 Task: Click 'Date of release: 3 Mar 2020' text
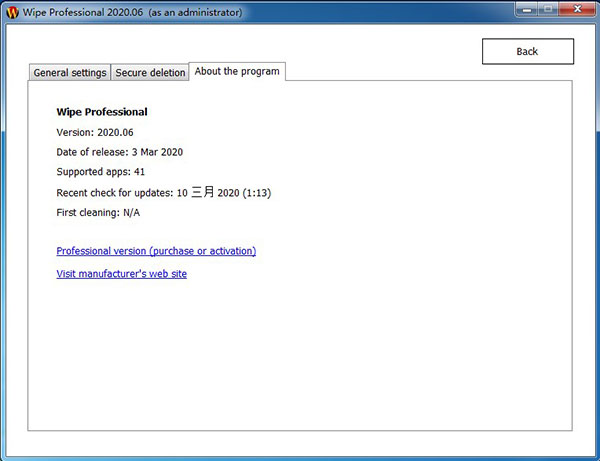[x=120, y=152]
